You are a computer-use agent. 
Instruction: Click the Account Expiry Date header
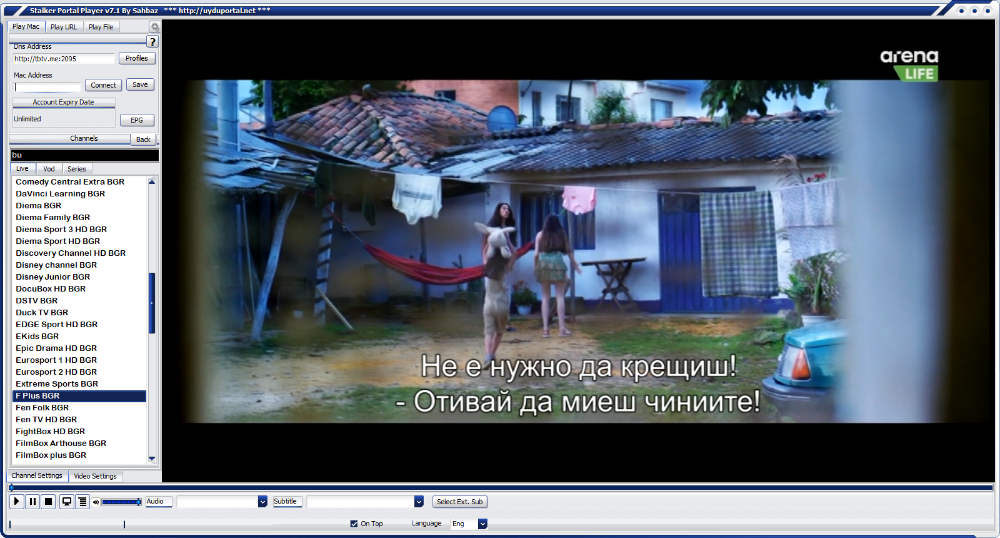point(64,102)
